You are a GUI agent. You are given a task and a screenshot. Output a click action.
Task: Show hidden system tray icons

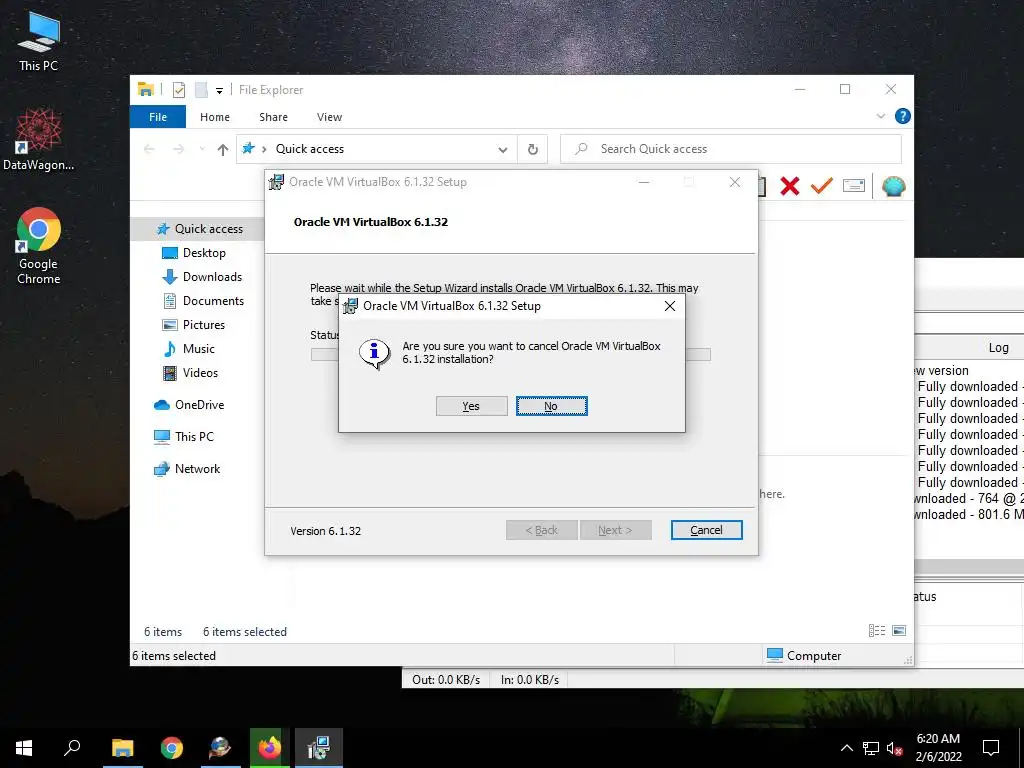click(846, 748)
